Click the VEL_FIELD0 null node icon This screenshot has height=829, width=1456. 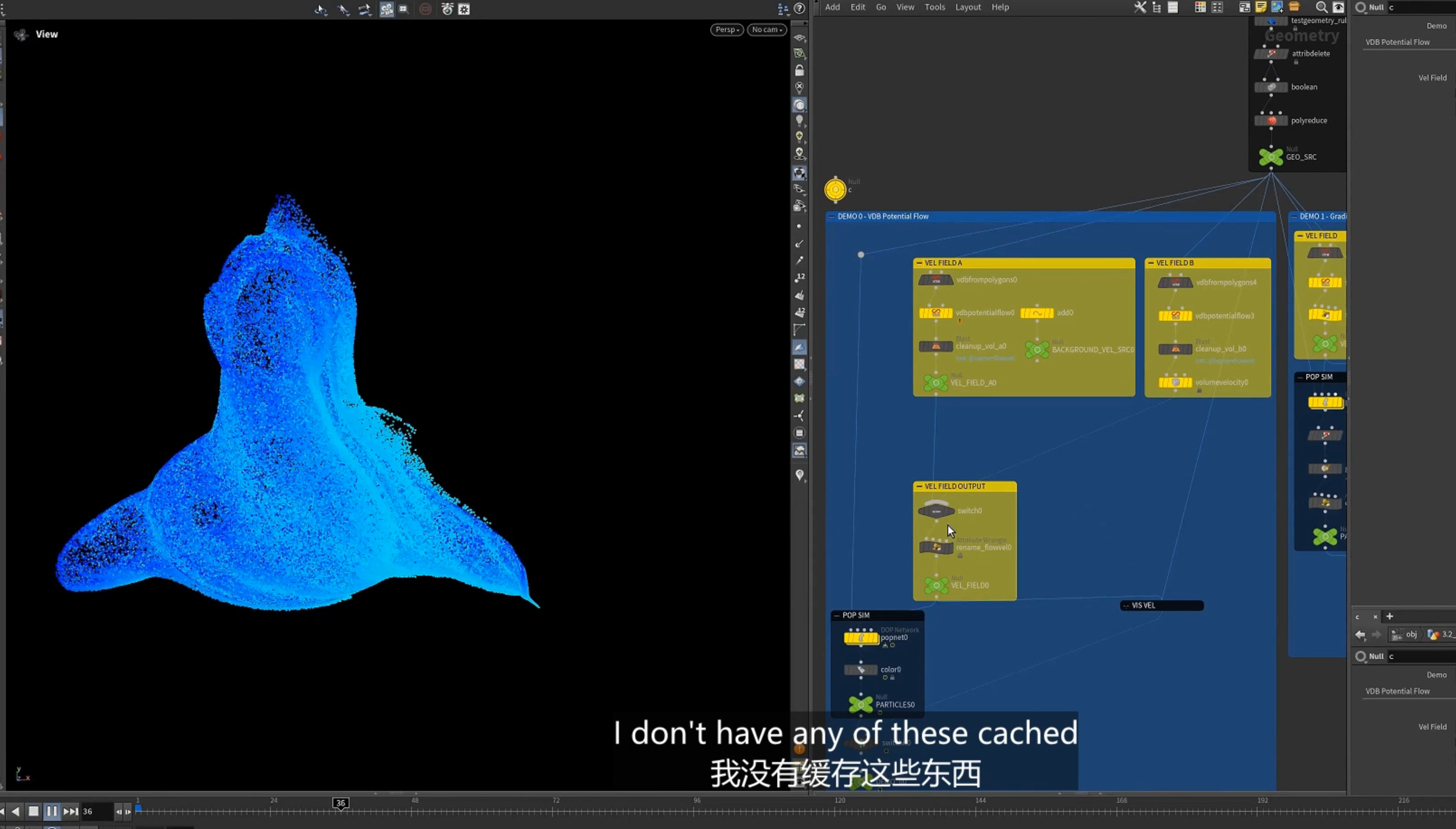click(936, 585)
